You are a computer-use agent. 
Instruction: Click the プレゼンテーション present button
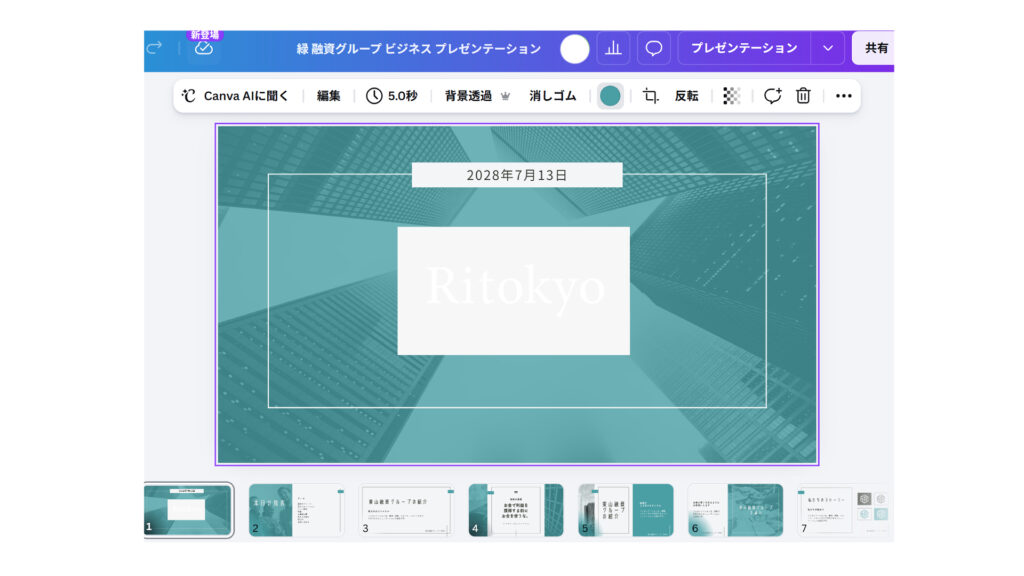tap(744, 48)
